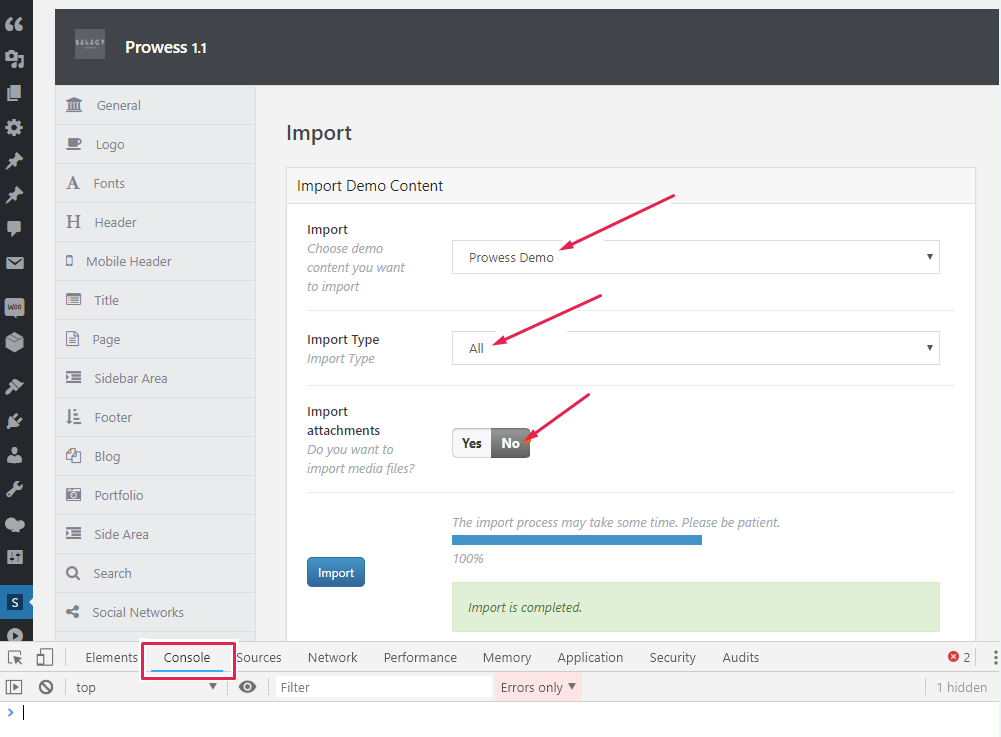
Task: Open the Social Networks settings section
Action: pyautogui.click(x=137, y=612)
